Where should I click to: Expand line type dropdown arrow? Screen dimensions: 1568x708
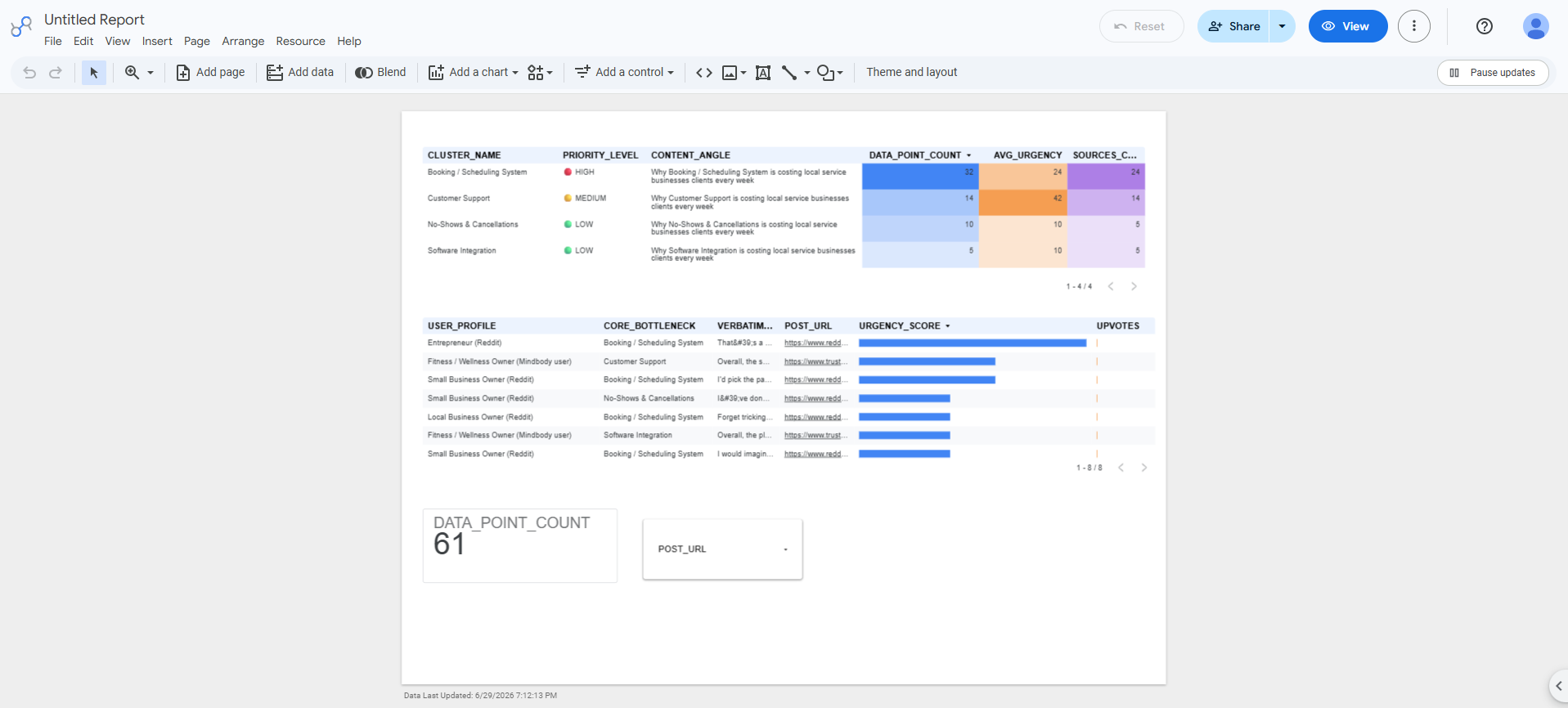pos(807,73)
